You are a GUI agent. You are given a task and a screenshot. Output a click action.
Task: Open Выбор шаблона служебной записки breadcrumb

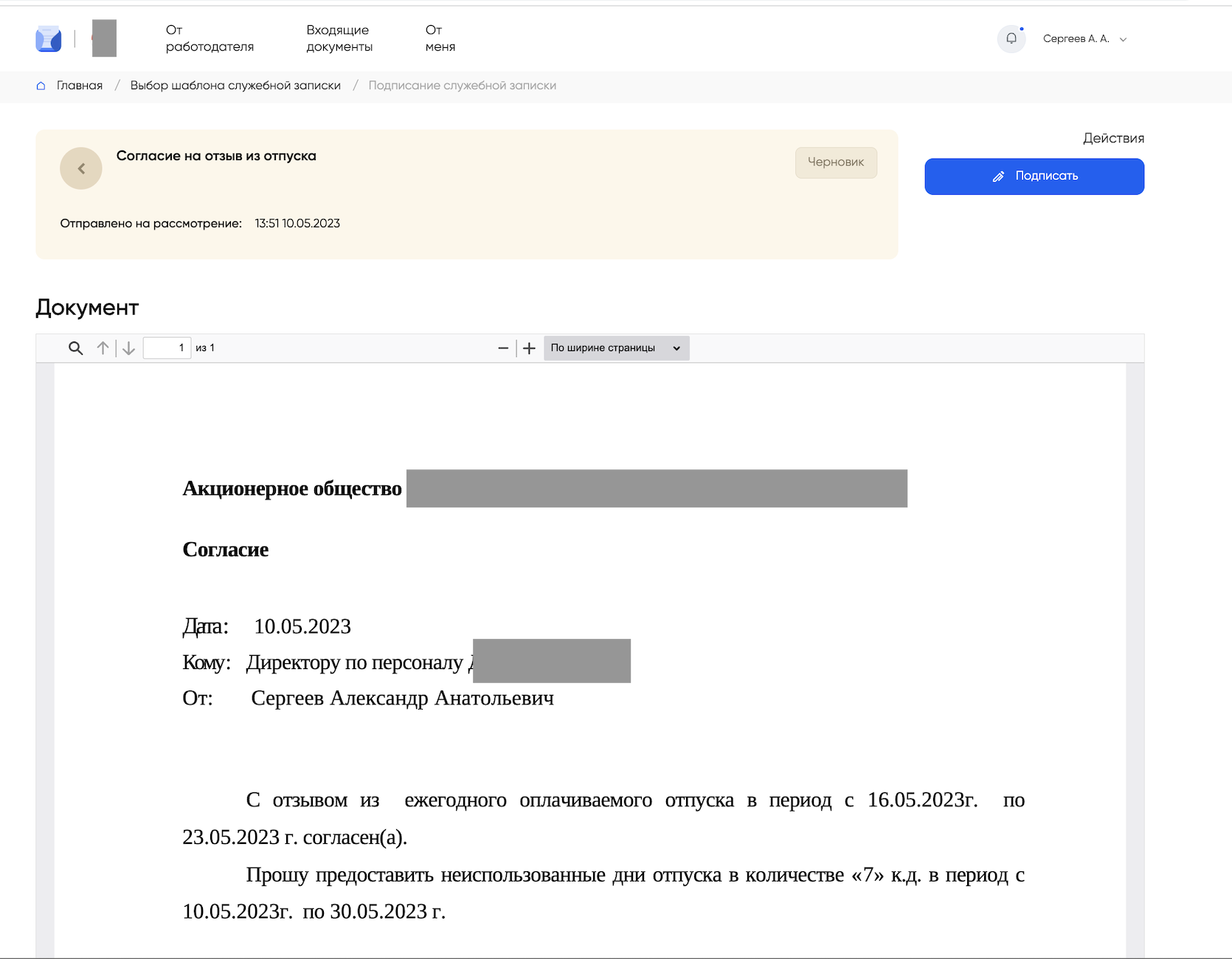click(x=235, y=86)
